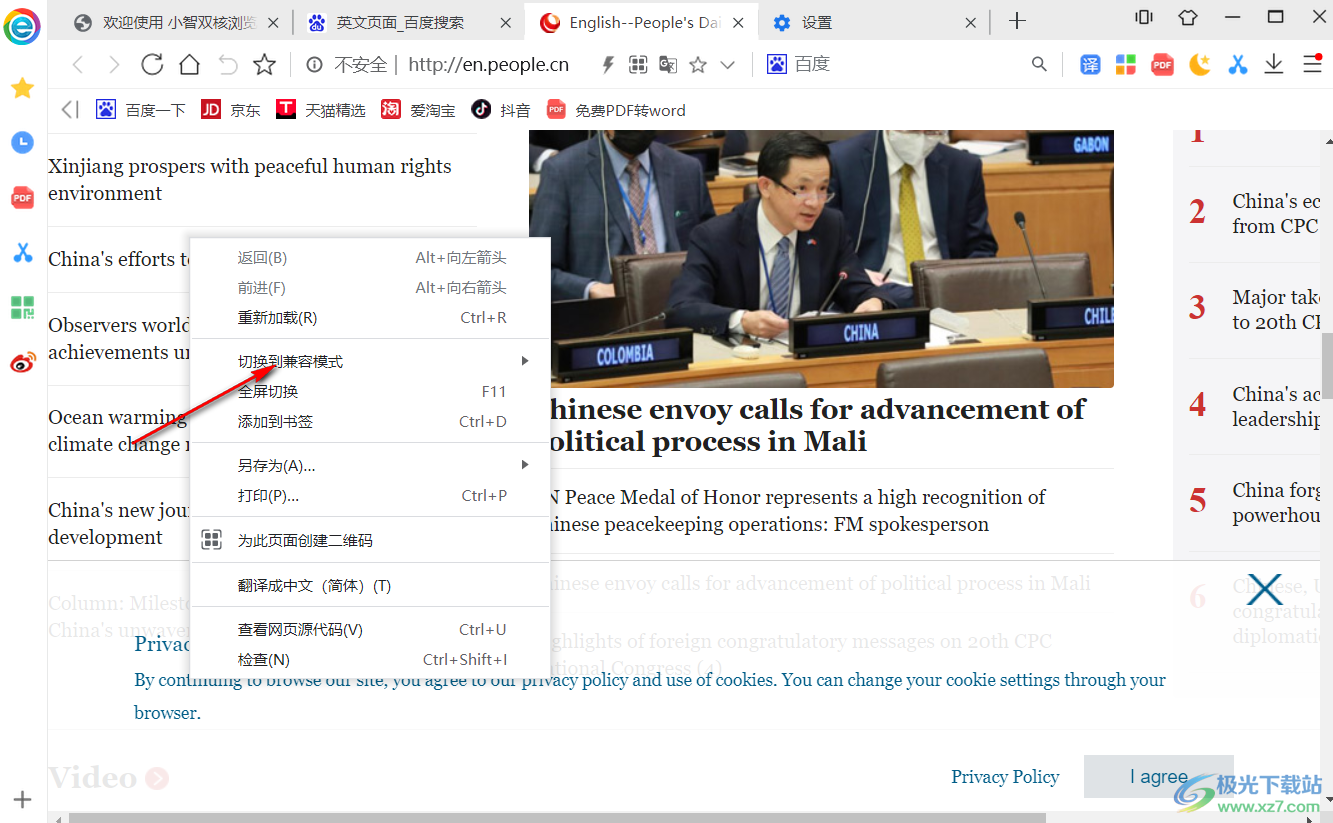Image resolution: width=1333 pixels, height=823 pixels.
Task: Click the vertical page scrollbar thumb
Action: click(x=1327, y=366)
